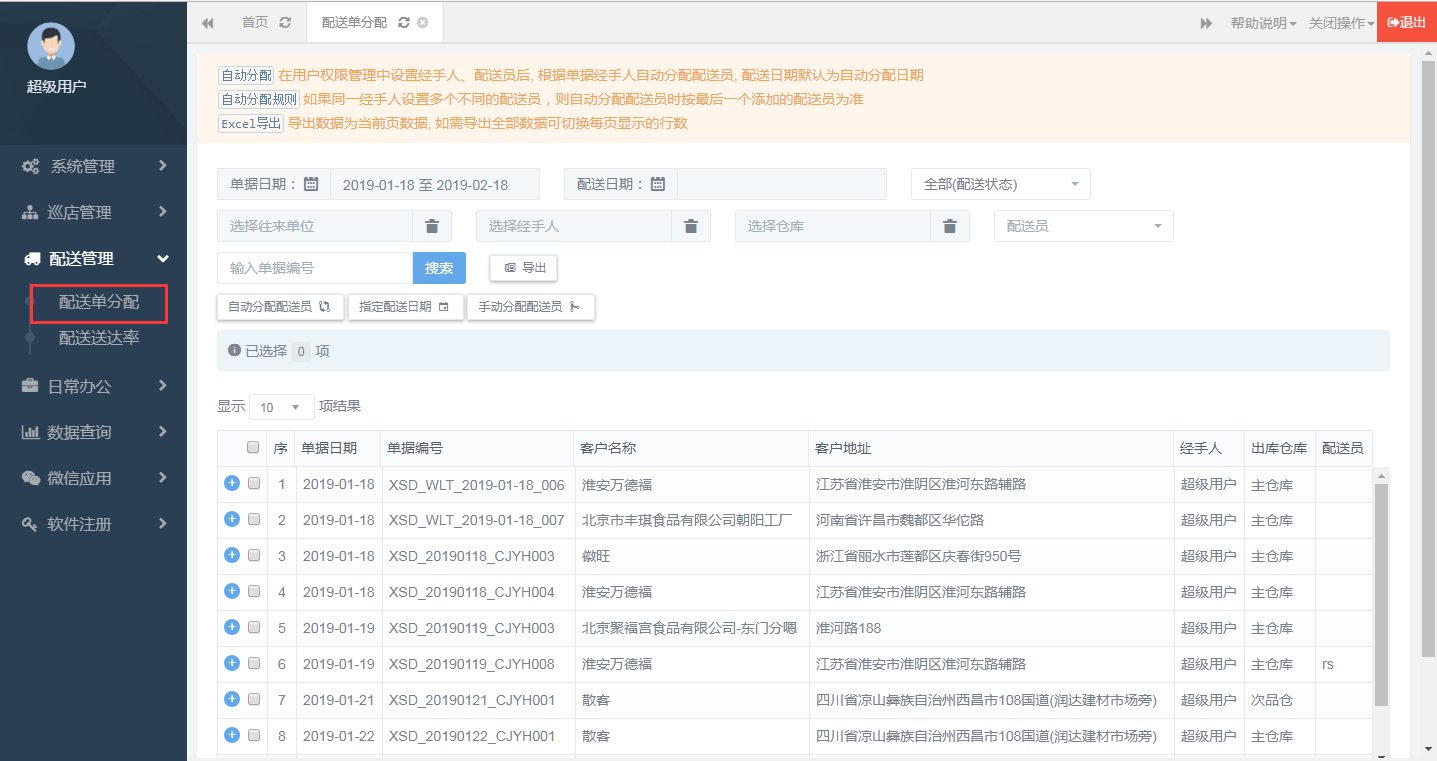Open the 全部(配送状态) dropdown
Screen dimensions: 1437x761
click(x=1001, y=184)
